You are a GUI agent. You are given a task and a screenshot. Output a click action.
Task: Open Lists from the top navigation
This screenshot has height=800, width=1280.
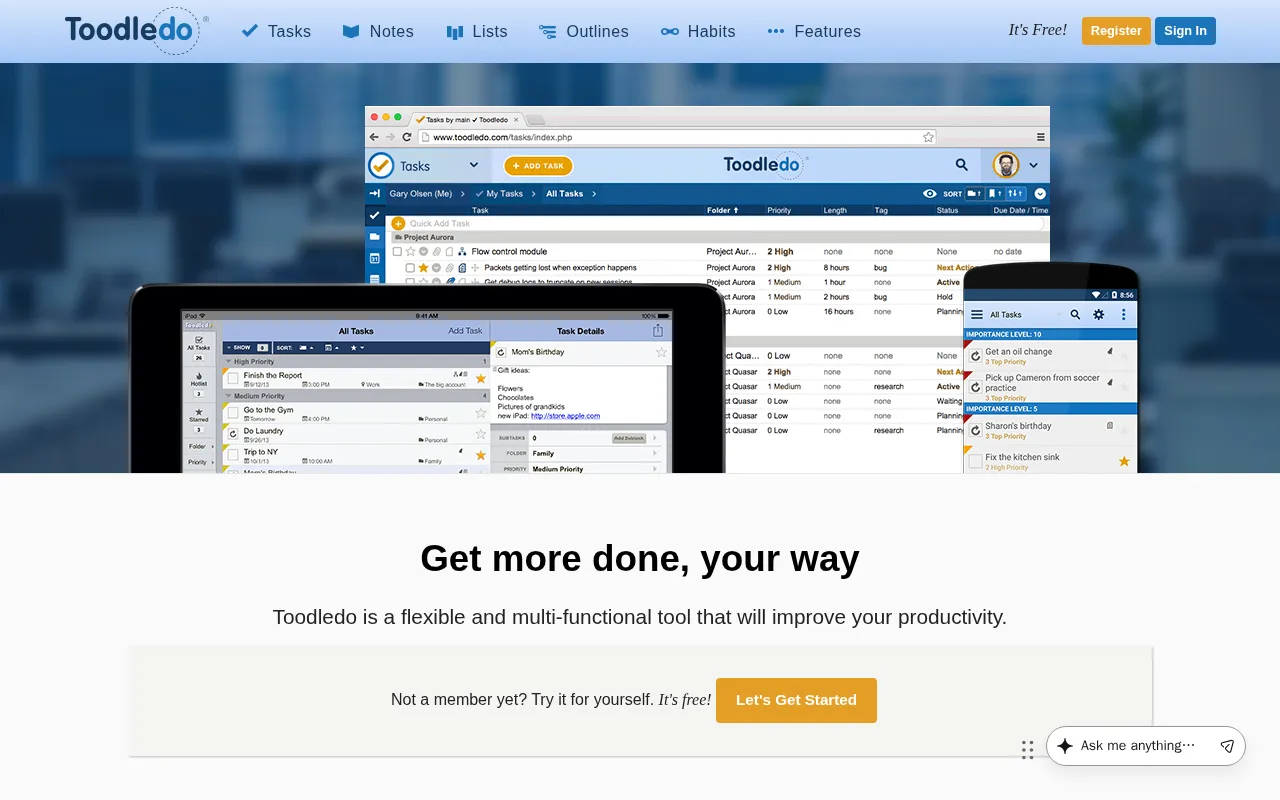[477, 31]
